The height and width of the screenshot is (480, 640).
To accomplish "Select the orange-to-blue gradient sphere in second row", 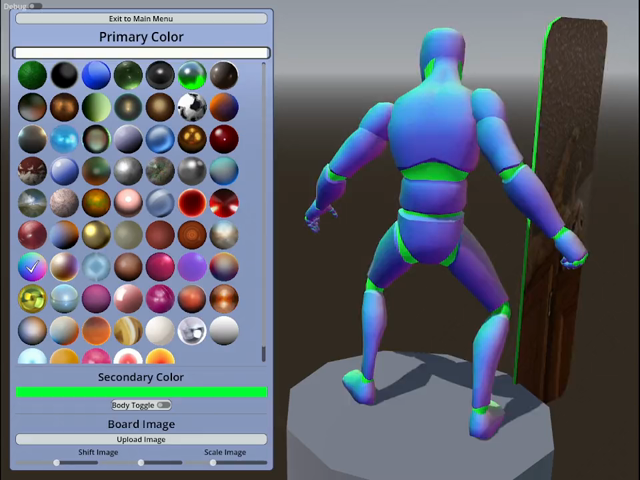I will pyautogui.click(x=224, y=107).
